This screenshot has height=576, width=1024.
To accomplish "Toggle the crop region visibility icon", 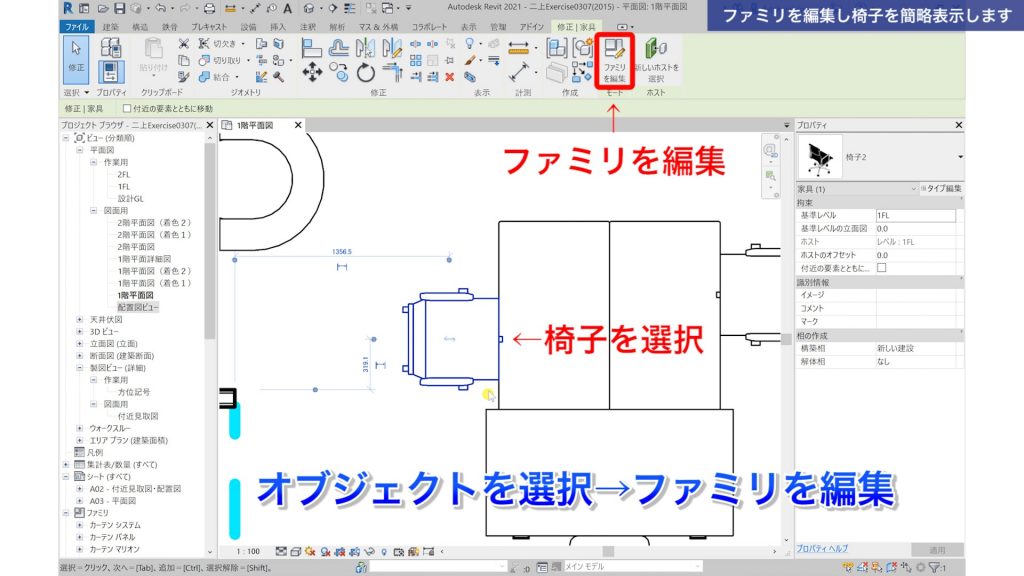I will click(399, 549).
